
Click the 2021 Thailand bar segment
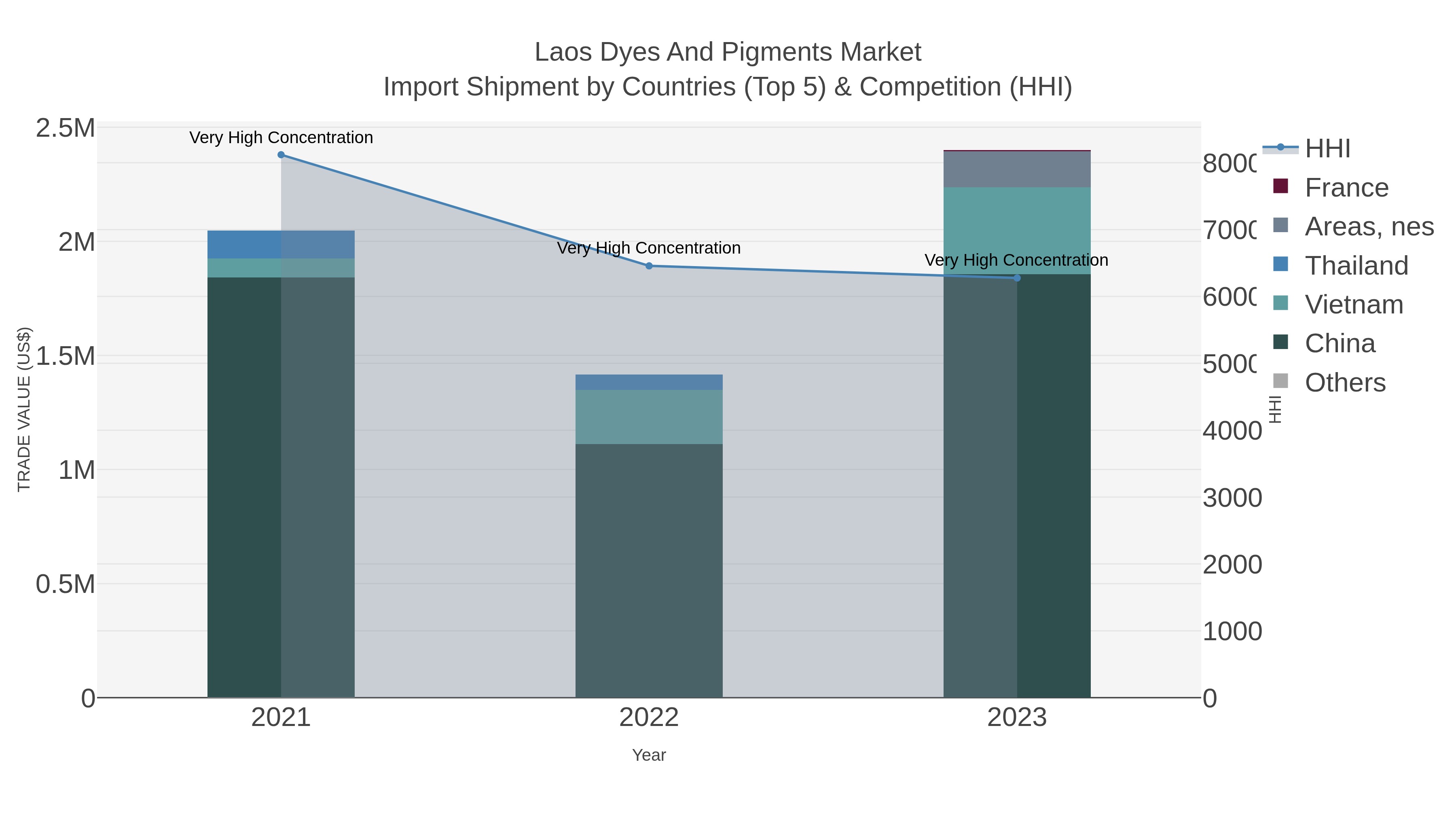click(x=281, y=245)
